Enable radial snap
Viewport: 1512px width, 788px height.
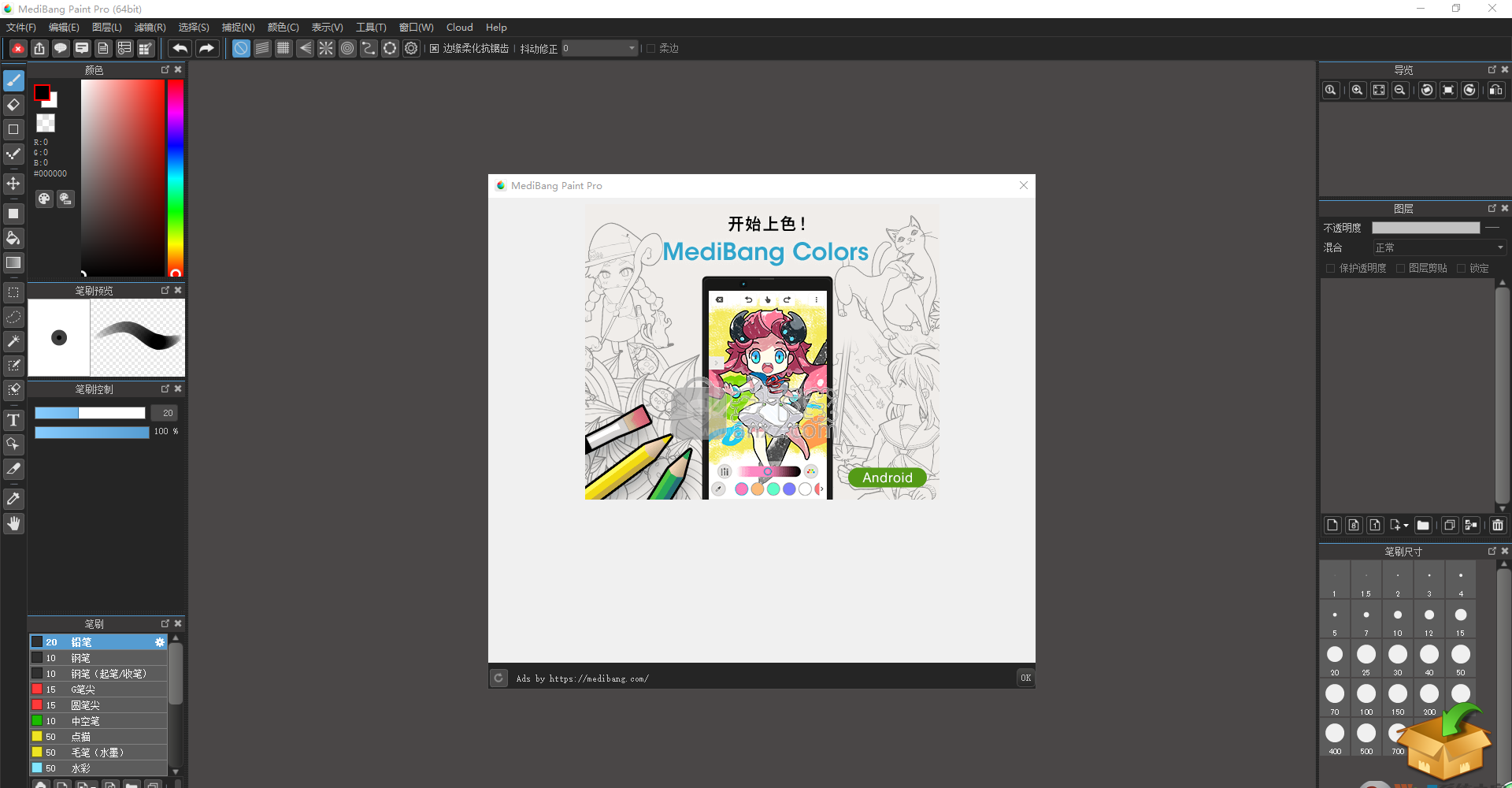[326, 48]
